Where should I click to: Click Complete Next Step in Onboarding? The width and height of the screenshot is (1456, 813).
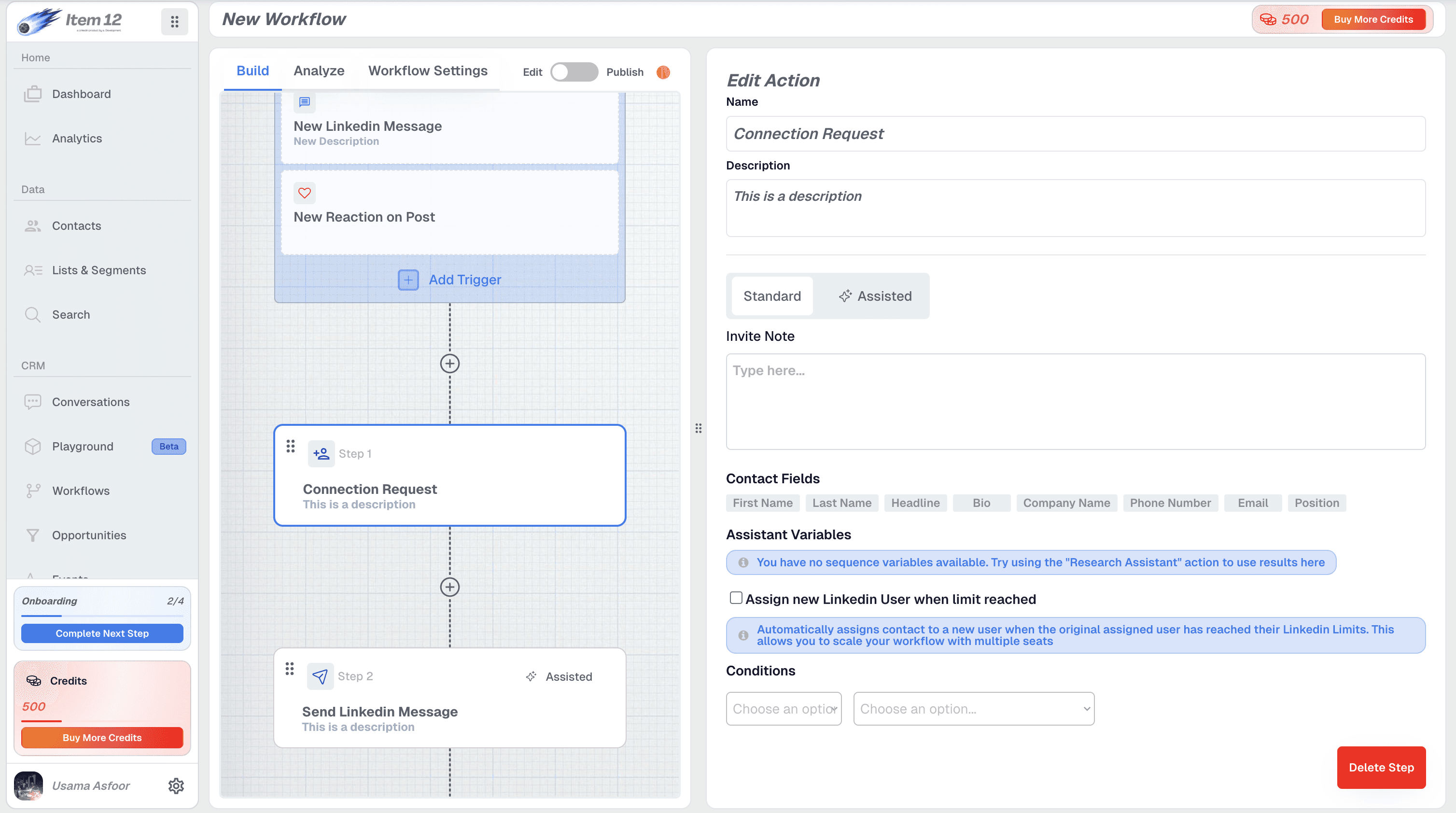[x=102, y=633]
